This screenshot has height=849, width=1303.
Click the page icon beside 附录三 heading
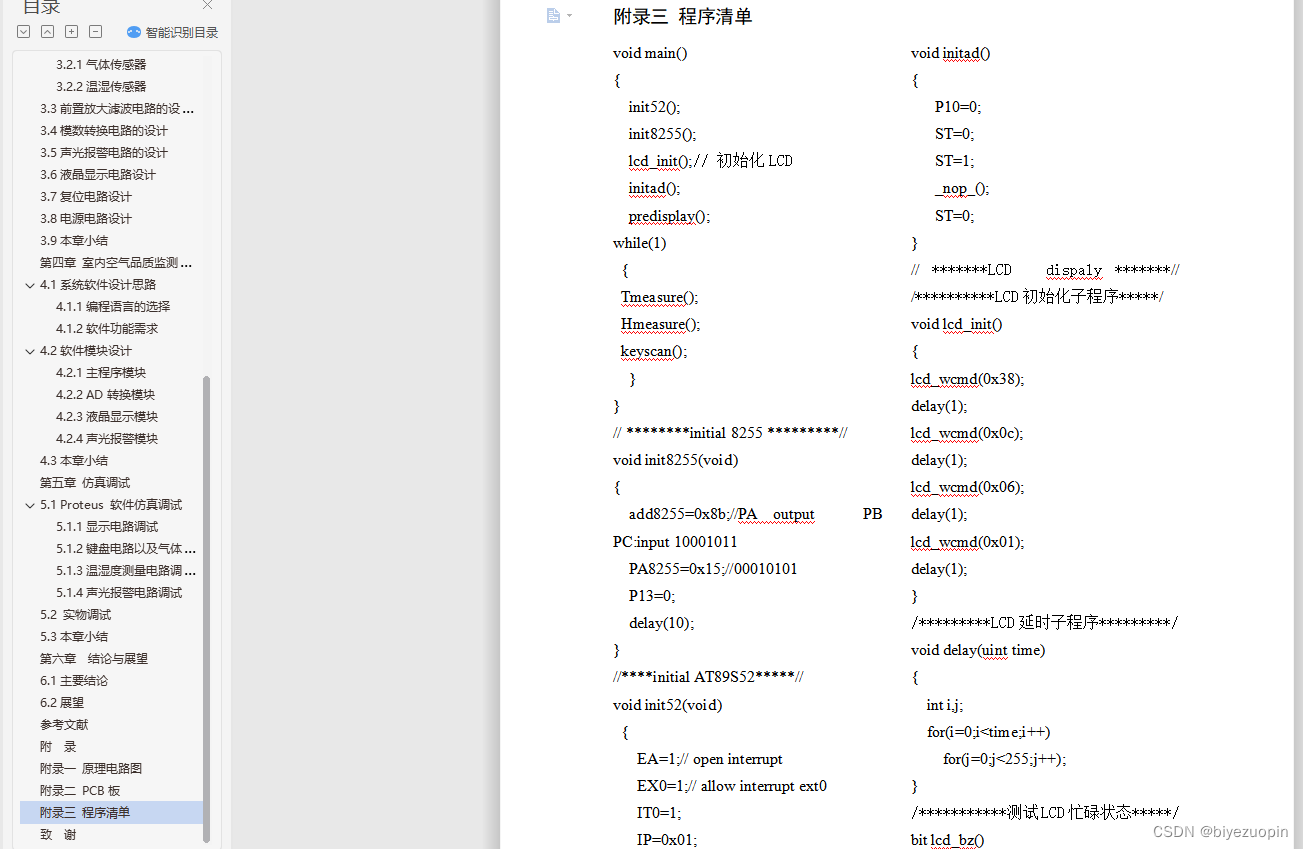[553, 15]
